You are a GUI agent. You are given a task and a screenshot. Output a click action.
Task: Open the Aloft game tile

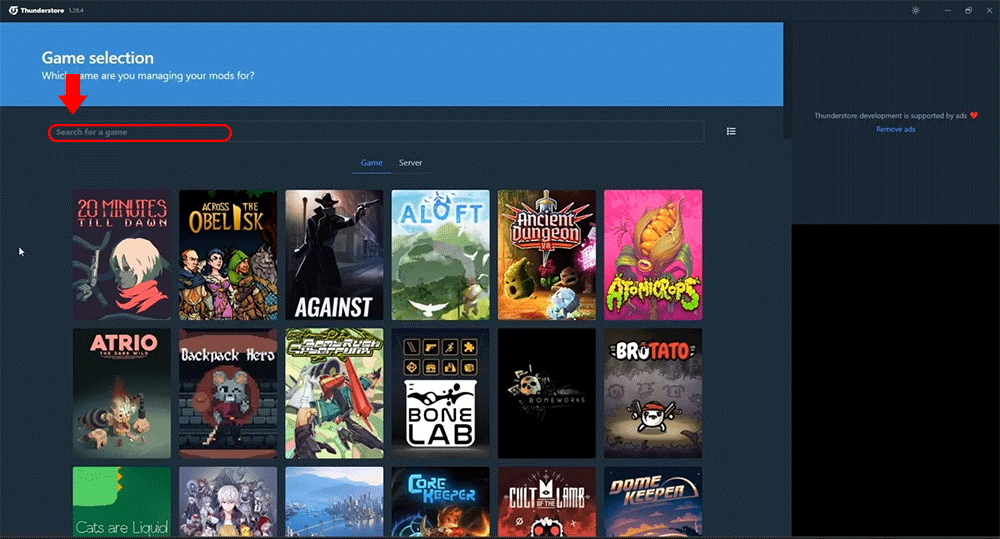pyautogui.click(x=440, y=254)
